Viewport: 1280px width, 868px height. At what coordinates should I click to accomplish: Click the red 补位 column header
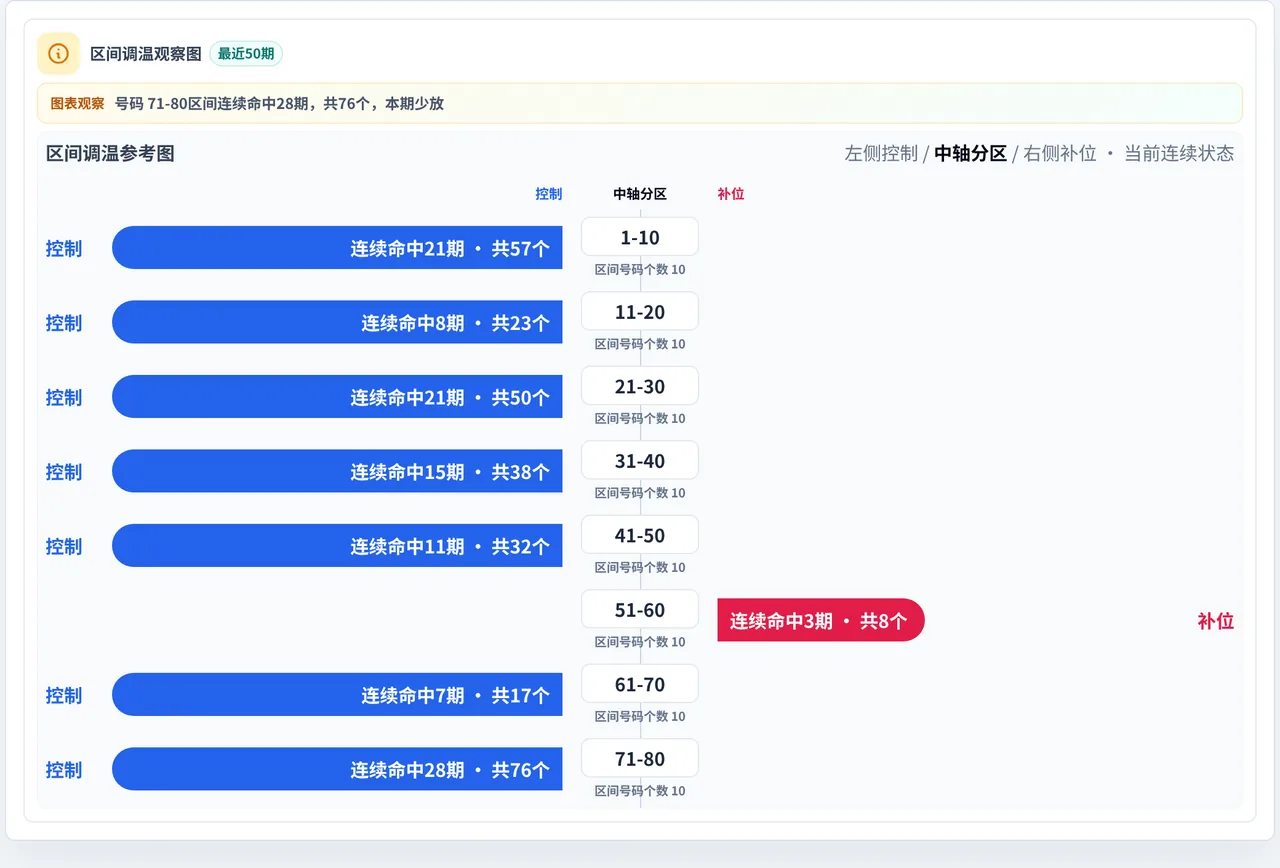[x=731, y=194]
